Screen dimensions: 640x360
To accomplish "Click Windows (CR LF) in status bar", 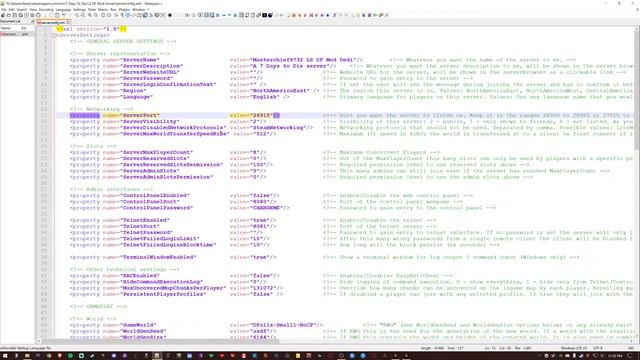I will [573, 348].
